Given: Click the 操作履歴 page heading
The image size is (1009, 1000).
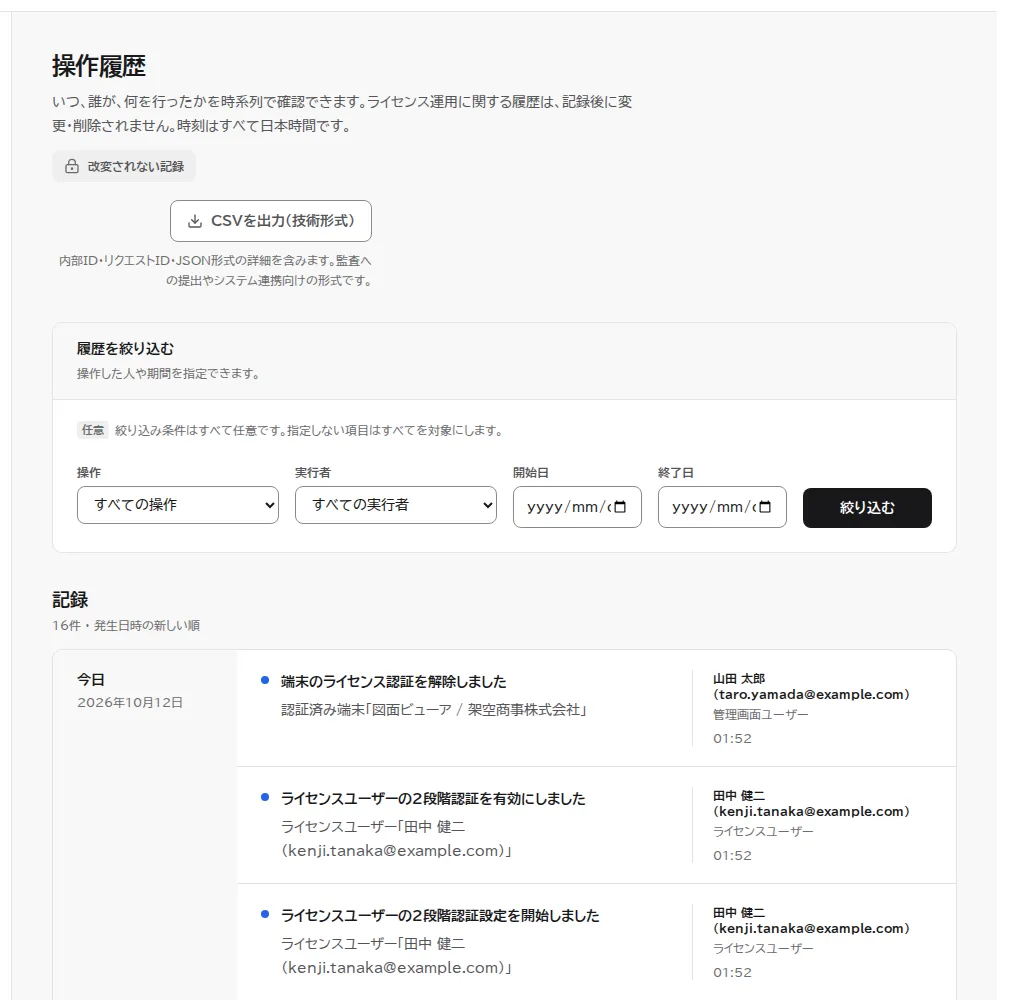Looking at the screenshot, I should tap(99, 66).
